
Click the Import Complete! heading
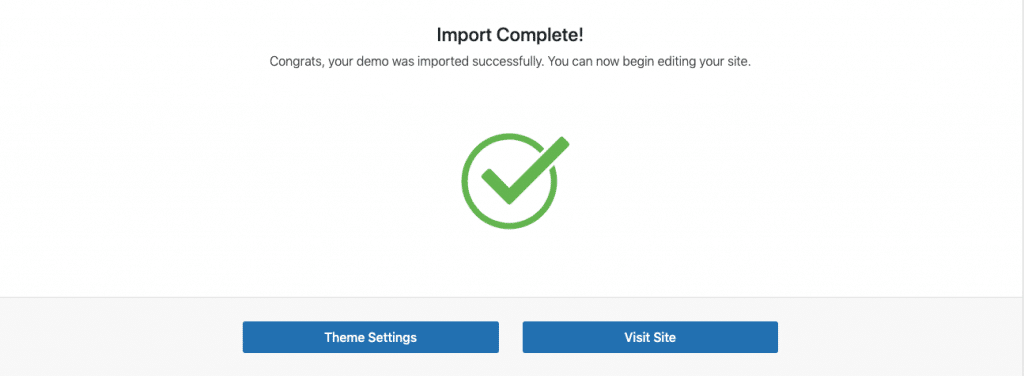click(x=510, y=35)
